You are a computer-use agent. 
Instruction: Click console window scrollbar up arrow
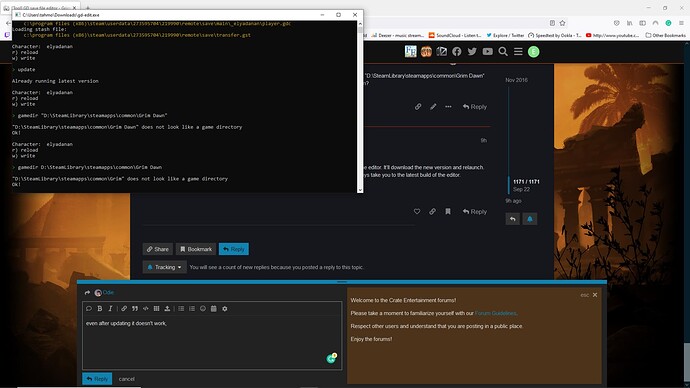tap(360, 24)
